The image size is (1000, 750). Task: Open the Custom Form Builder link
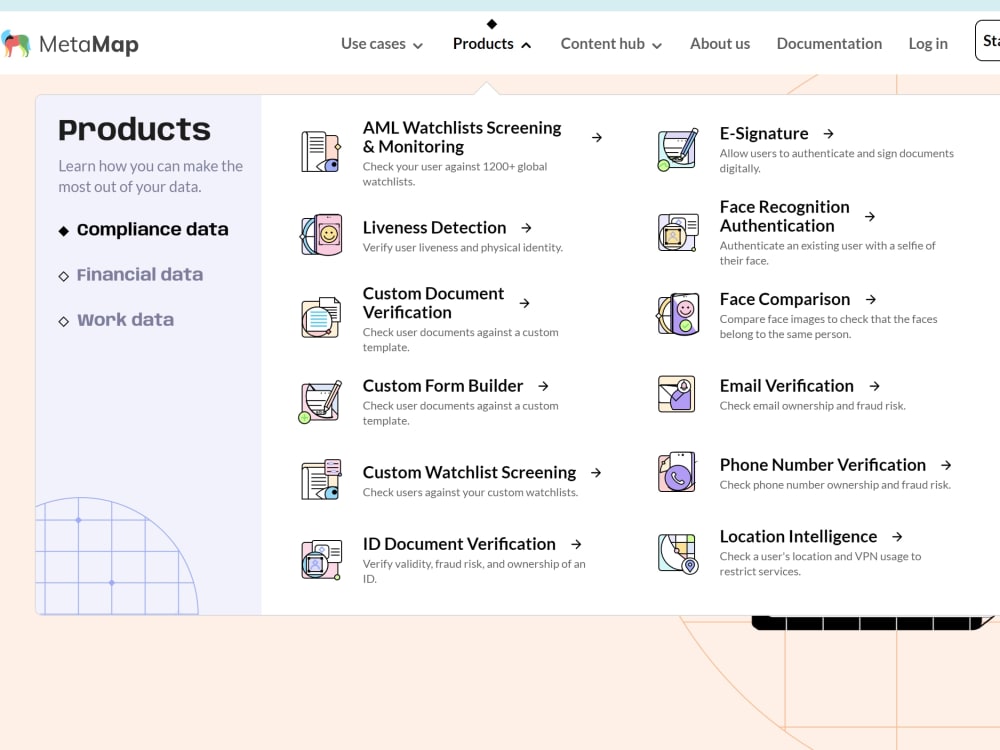443,386
